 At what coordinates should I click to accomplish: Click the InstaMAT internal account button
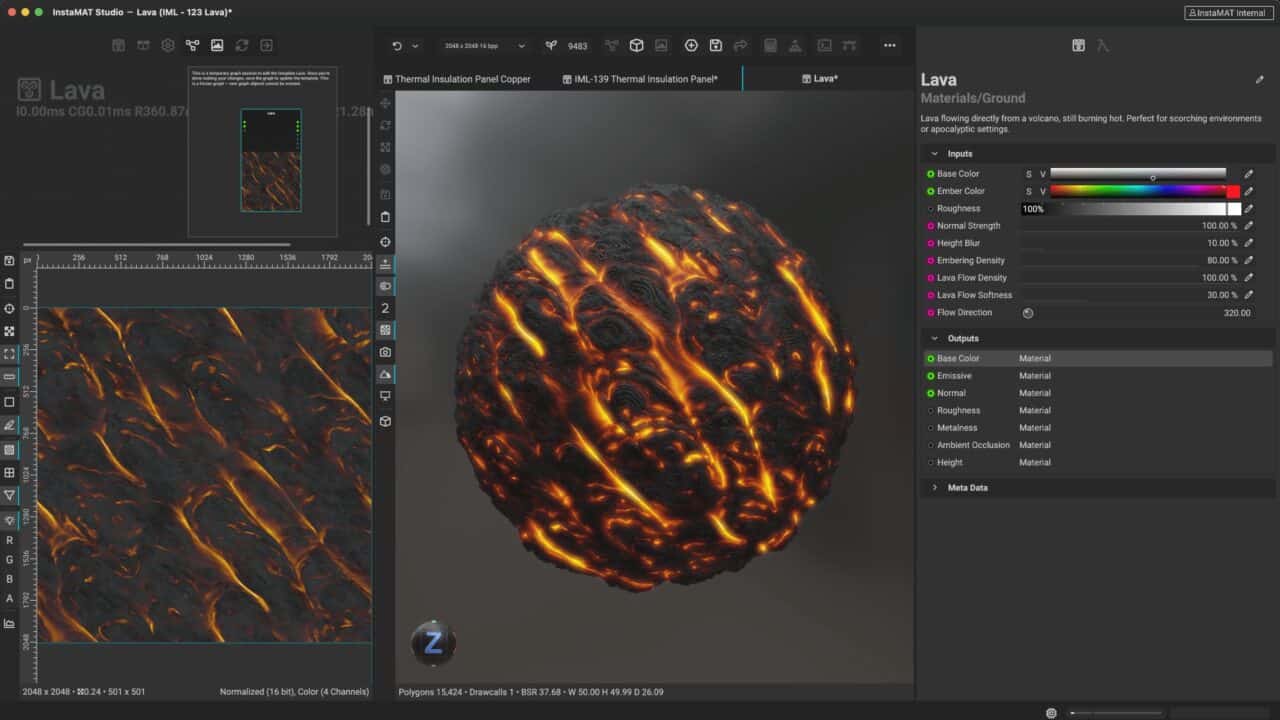pyautogui.click(x=1228, y=13)
